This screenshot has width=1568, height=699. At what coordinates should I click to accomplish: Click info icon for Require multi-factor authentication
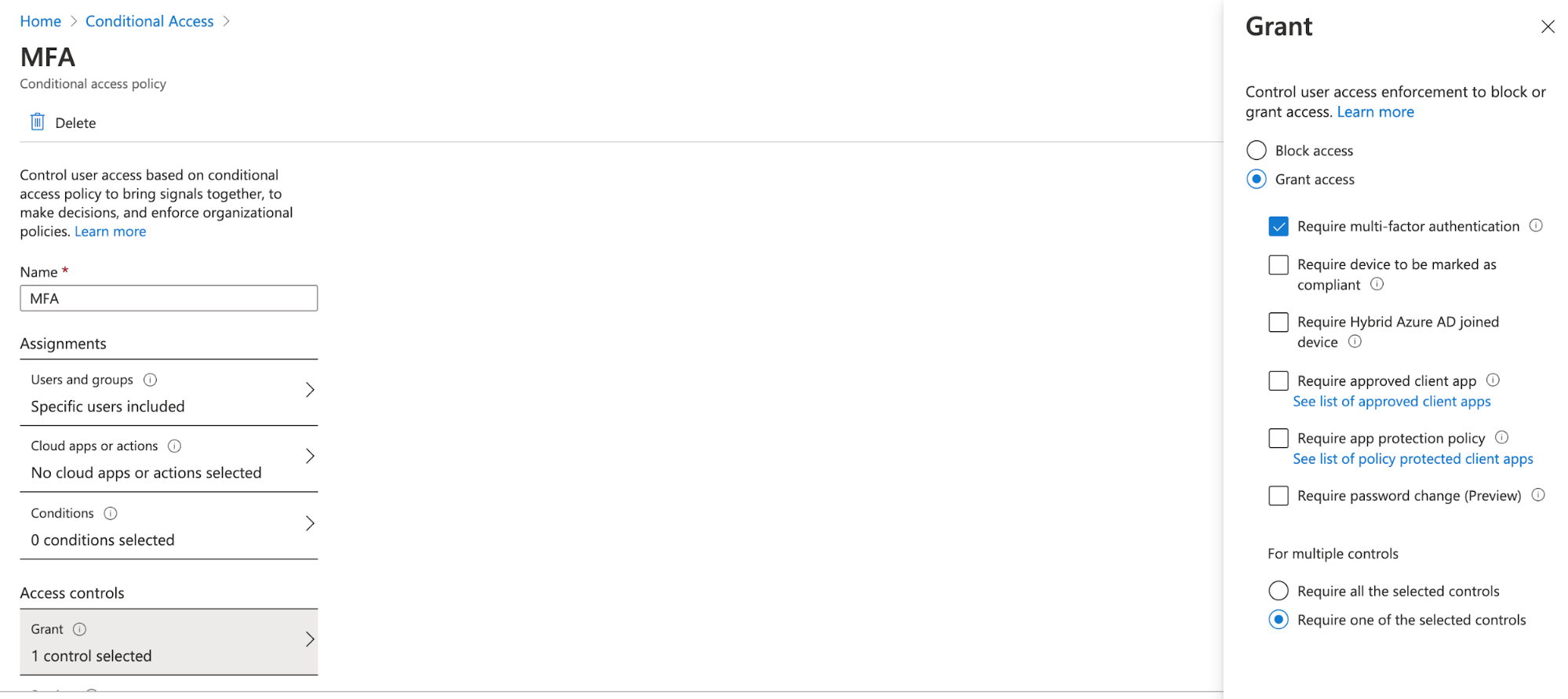(x=1536, y=225)
